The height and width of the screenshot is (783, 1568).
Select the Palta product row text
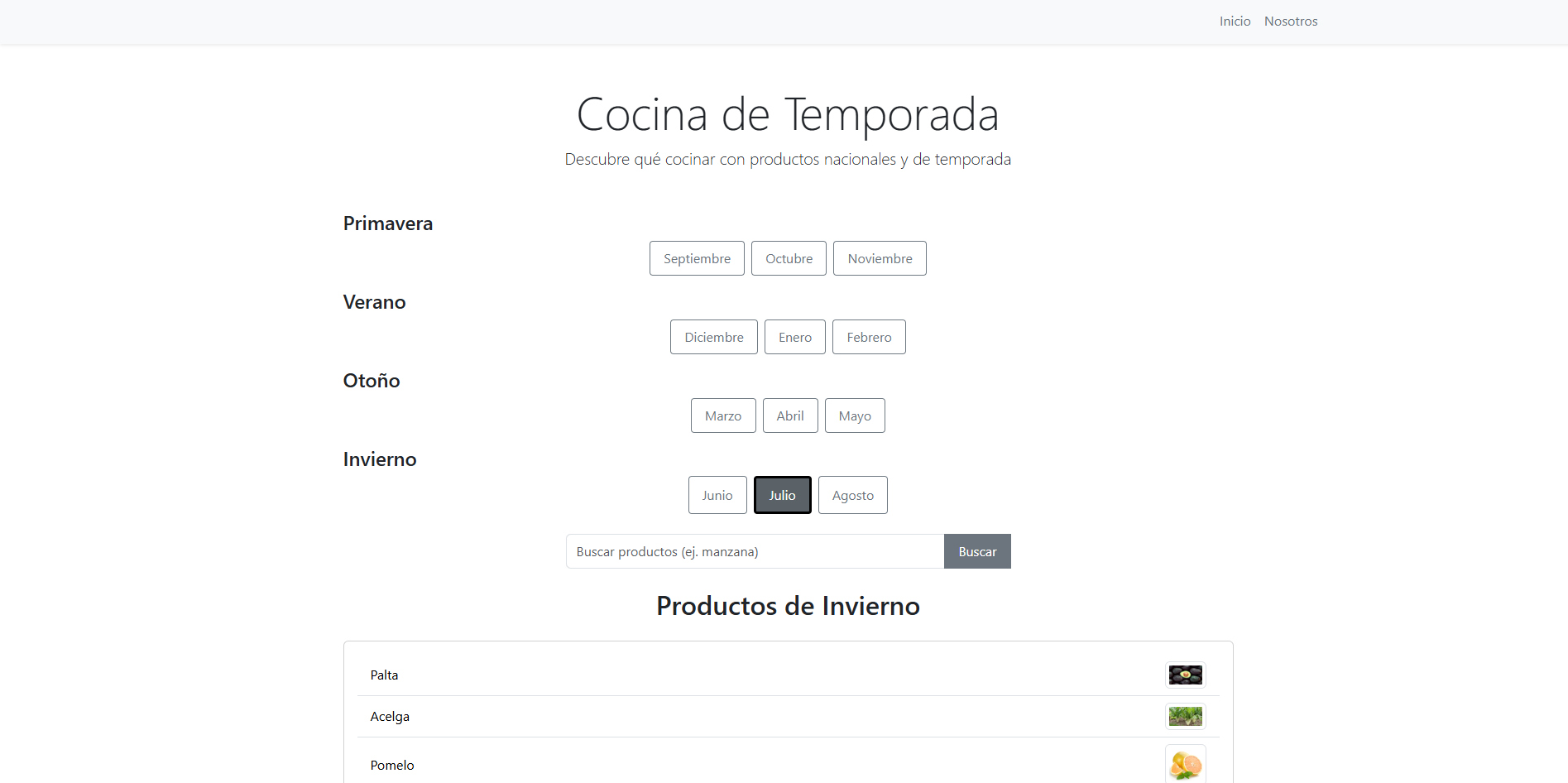(x=384, y=675)
